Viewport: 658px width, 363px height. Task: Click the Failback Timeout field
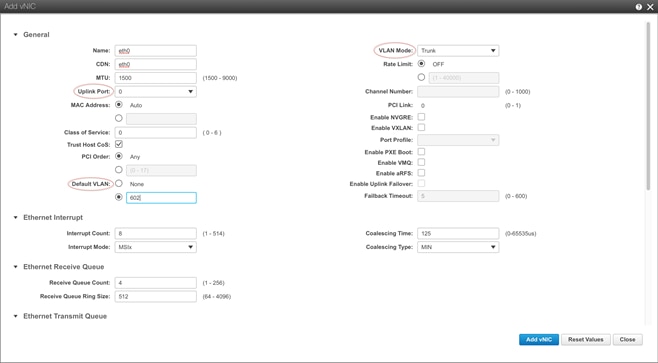[458, 196]
